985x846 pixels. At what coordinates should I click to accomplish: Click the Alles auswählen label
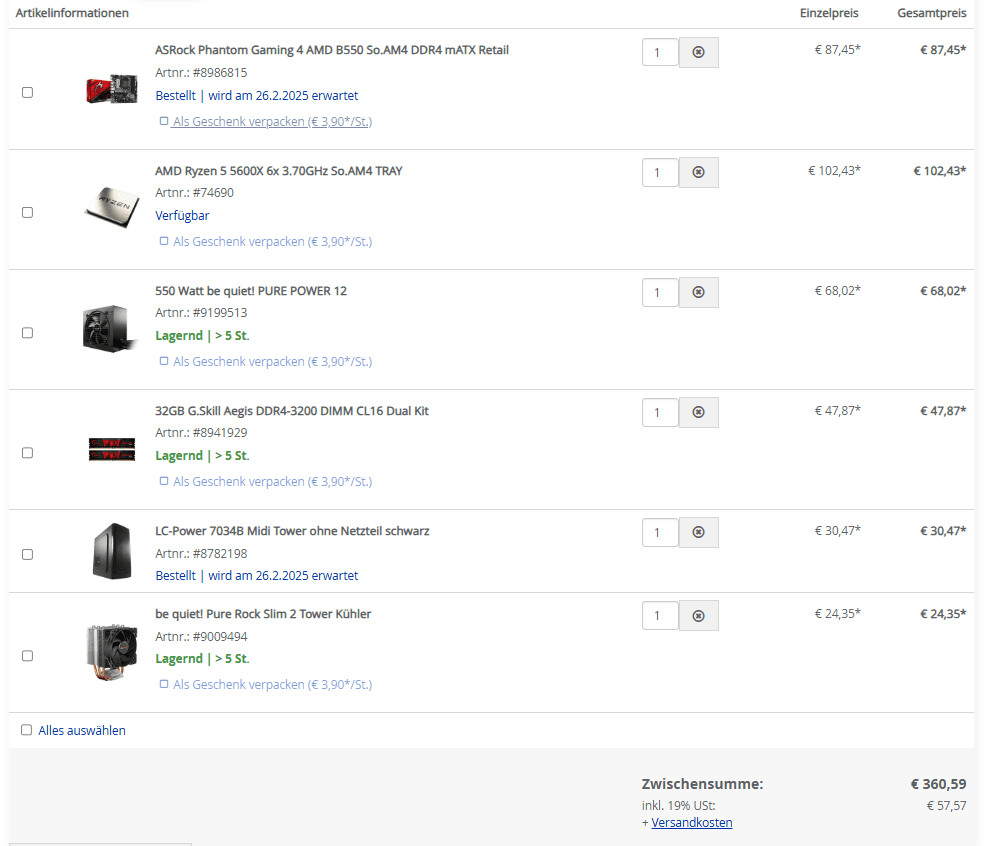(x=82, y=730)
